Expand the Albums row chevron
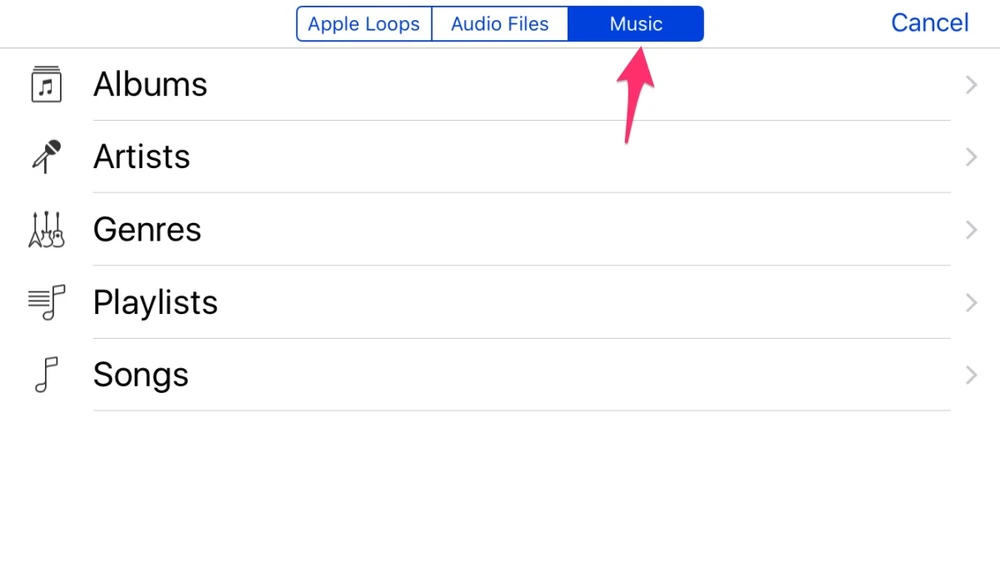Viewport: 1000px width, 562px height. pos(970,85)
